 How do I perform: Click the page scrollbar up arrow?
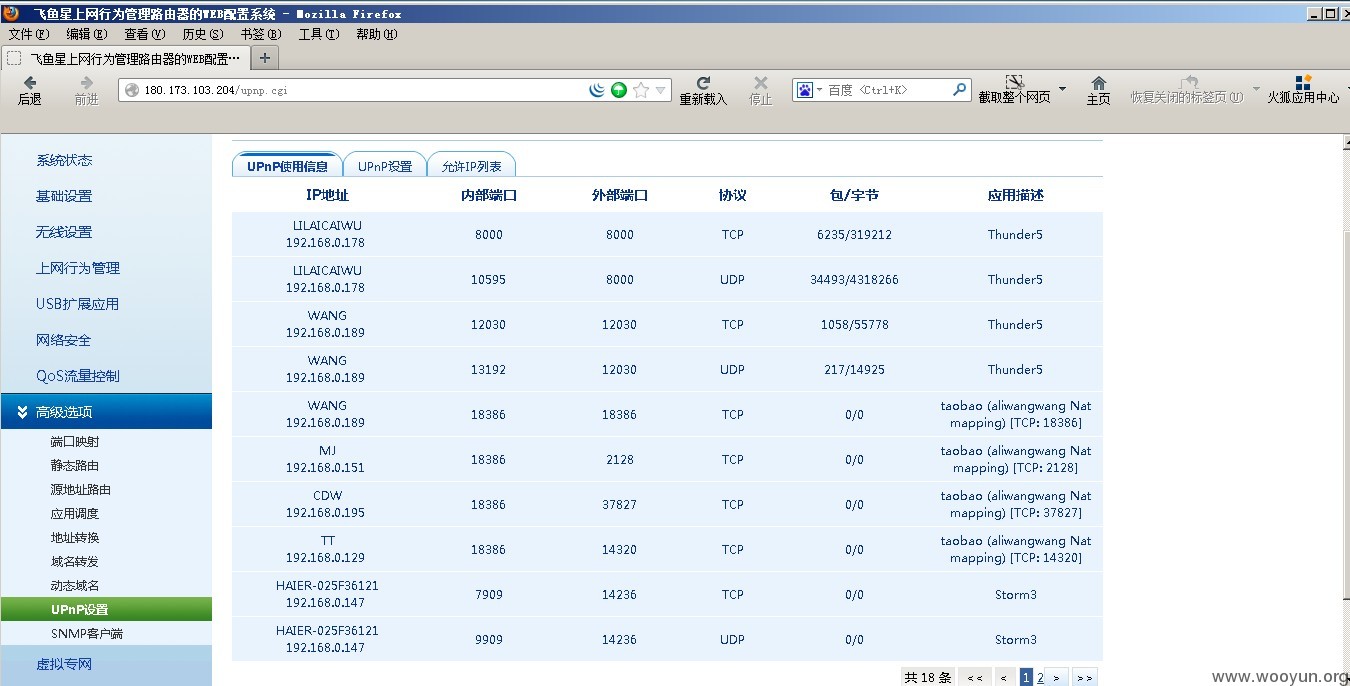click(x=1344, y=143)
